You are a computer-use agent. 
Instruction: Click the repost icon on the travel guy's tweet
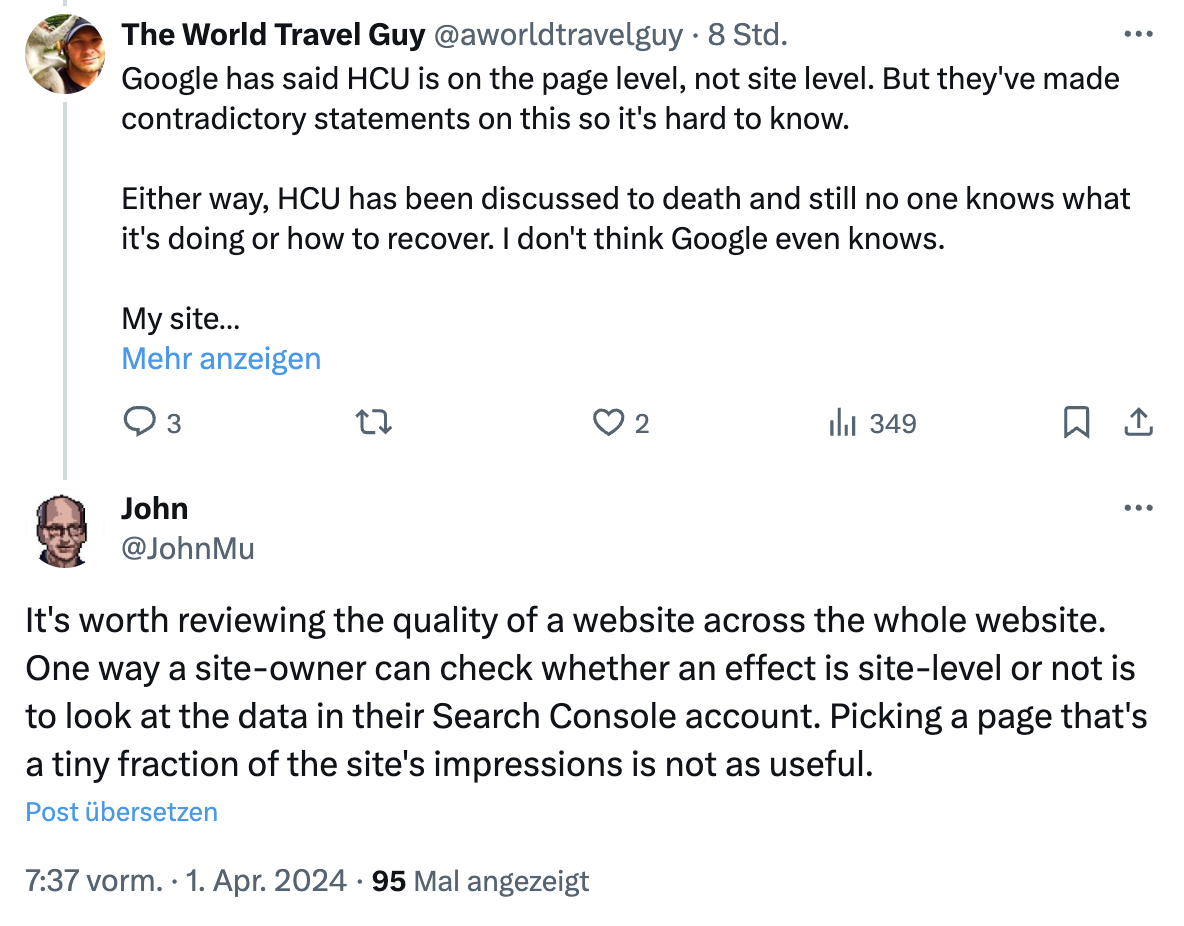point(372,423)
